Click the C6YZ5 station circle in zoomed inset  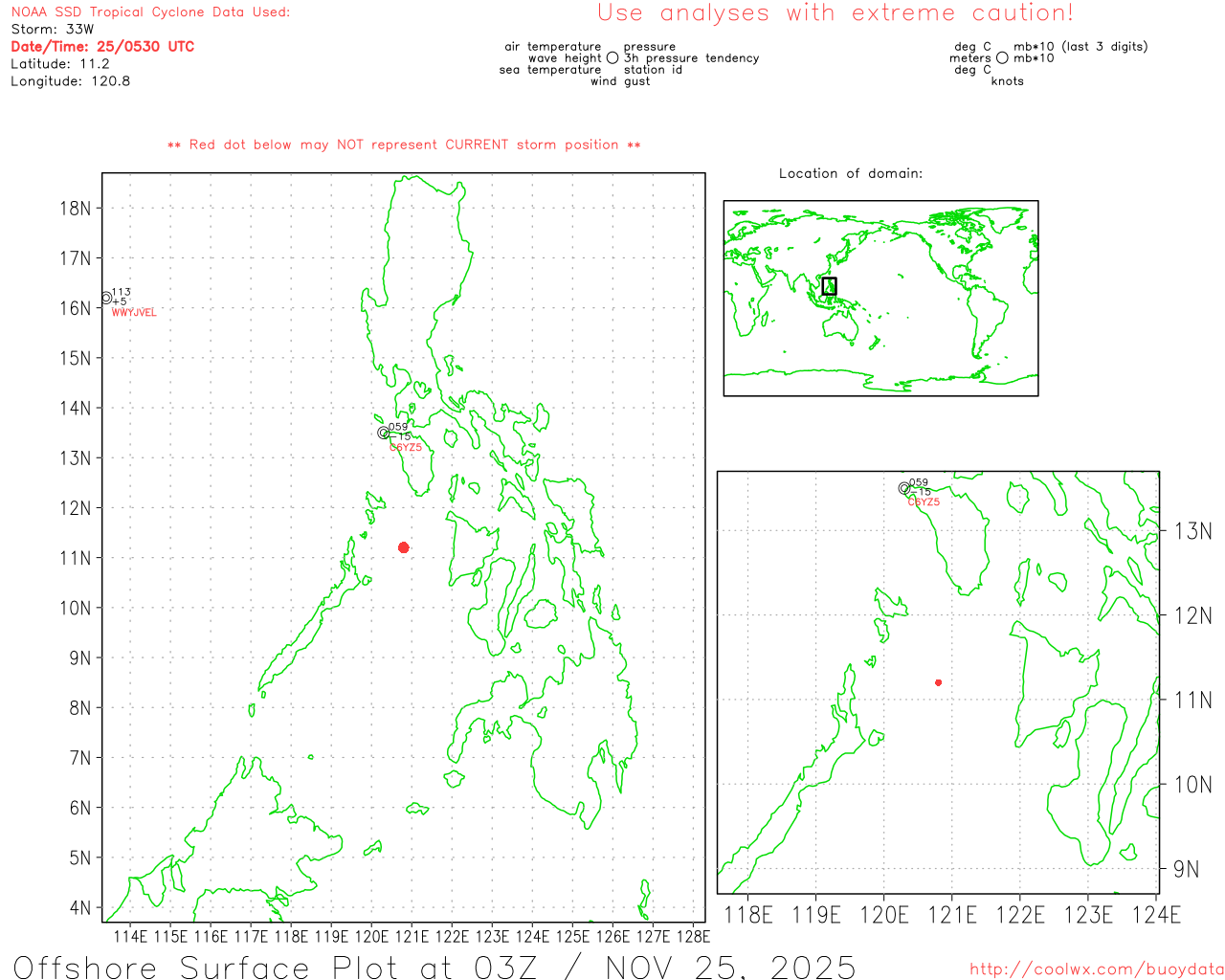(x=903, y=488)
